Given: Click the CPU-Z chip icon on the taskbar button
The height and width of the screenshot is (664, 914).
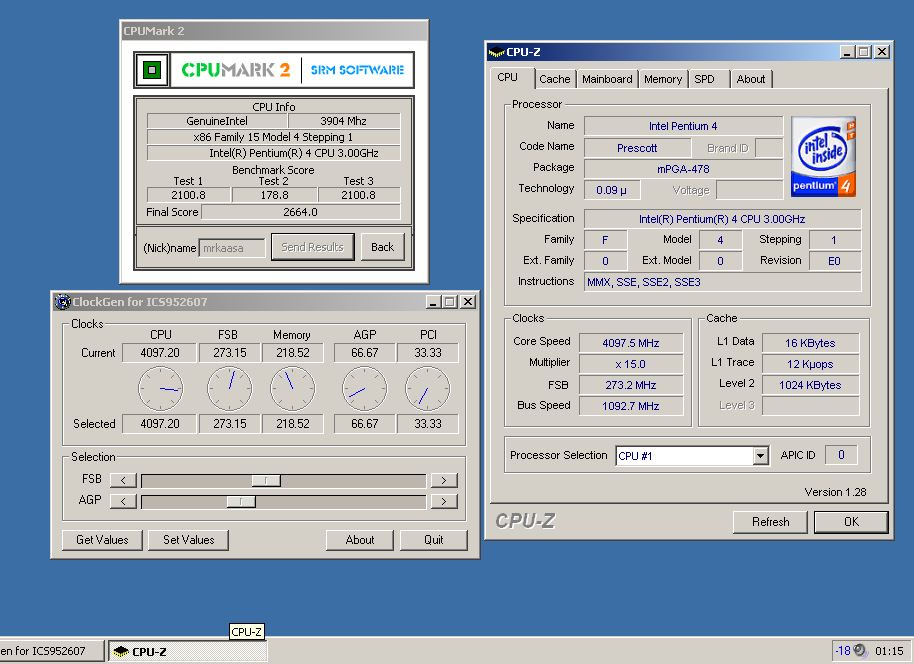Looking at the screenshot, I should (121, 651).
